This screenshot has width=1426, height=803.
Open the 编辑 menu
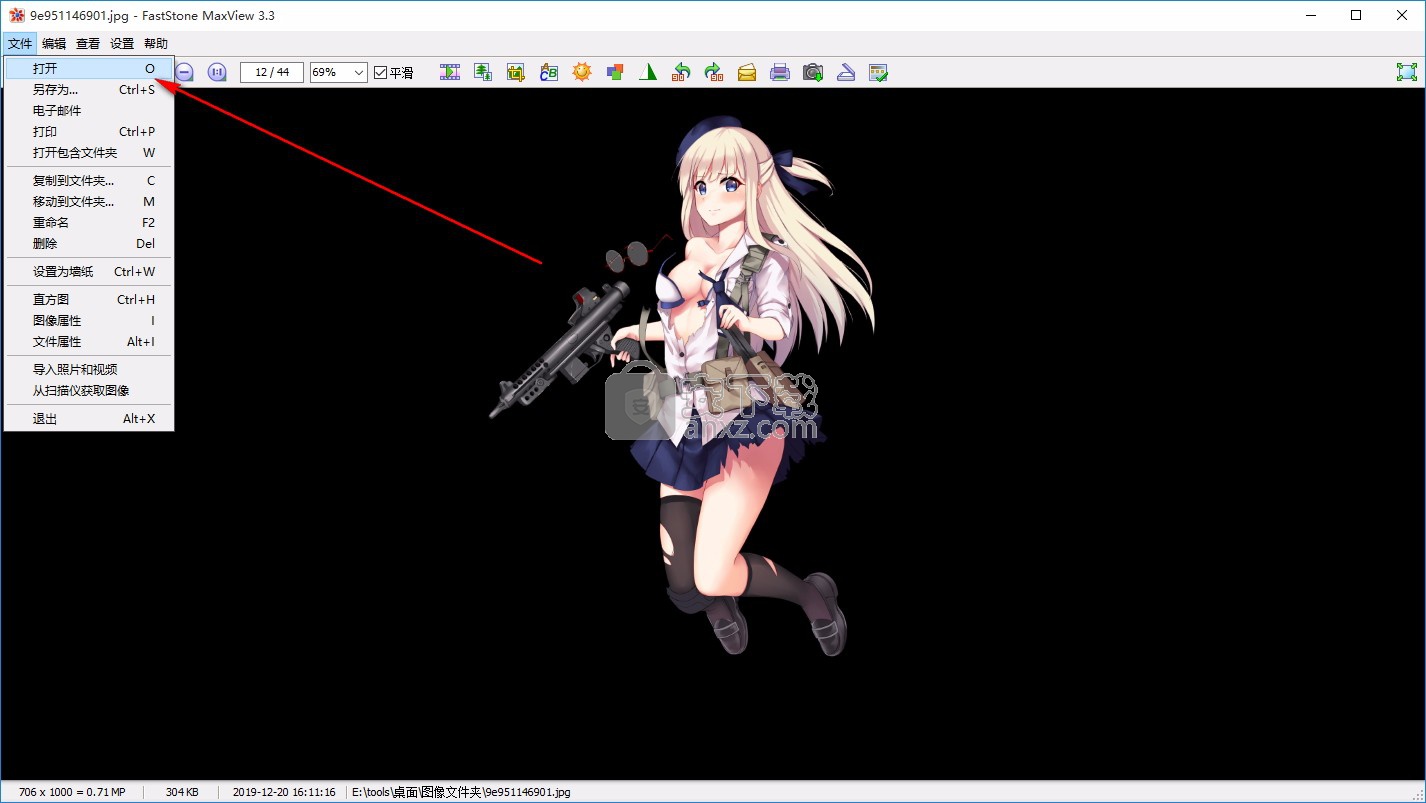(x=54, y=44)
